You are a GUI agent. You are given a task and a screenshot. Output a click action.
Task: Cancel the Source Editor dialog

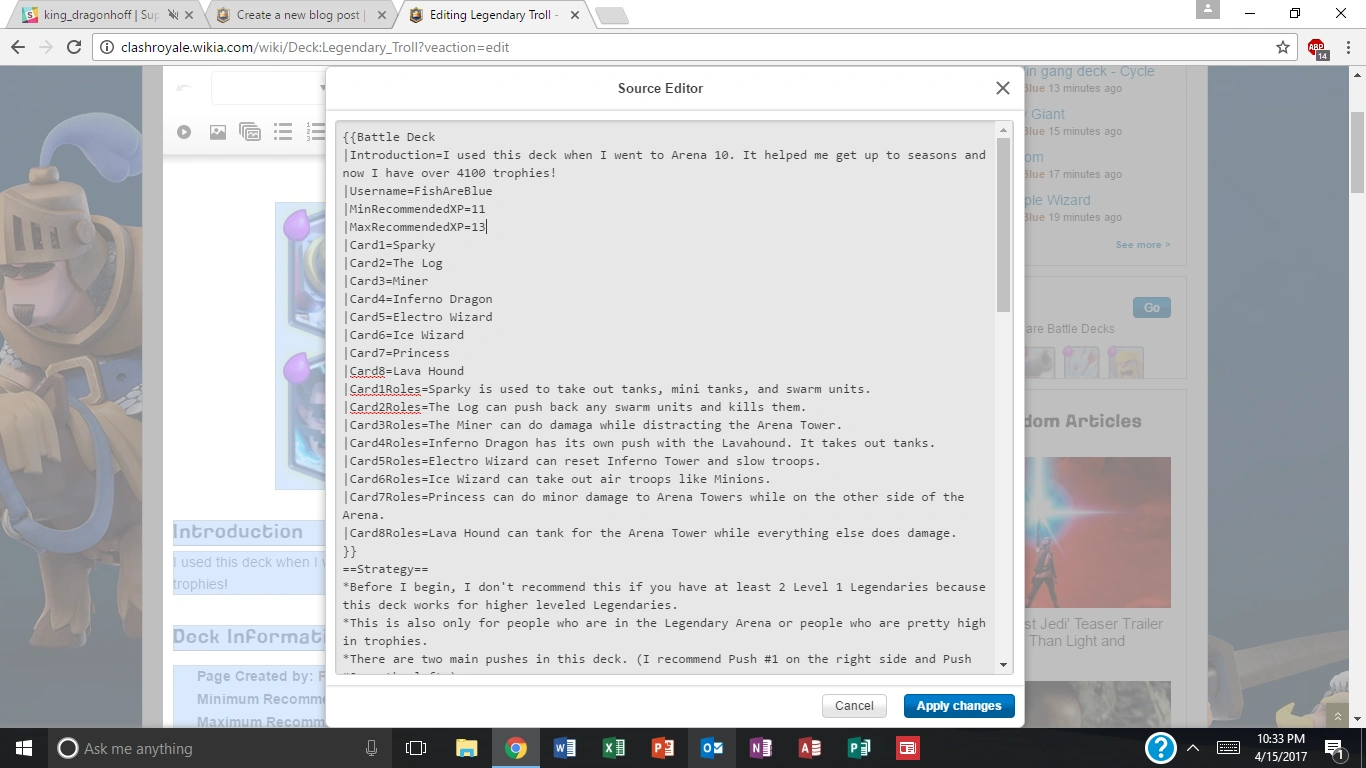pyautogui.click(x=854, y=706)
